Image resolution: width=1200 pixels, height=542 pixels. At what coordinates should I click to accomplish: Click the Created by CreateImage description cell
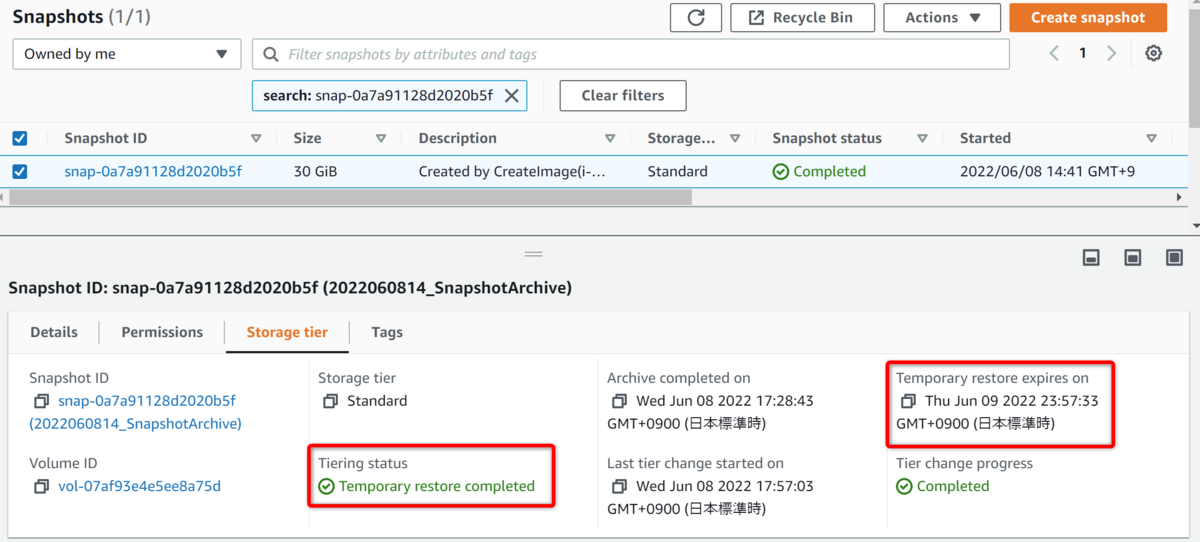pyautogui.click(x=512, y=171)
